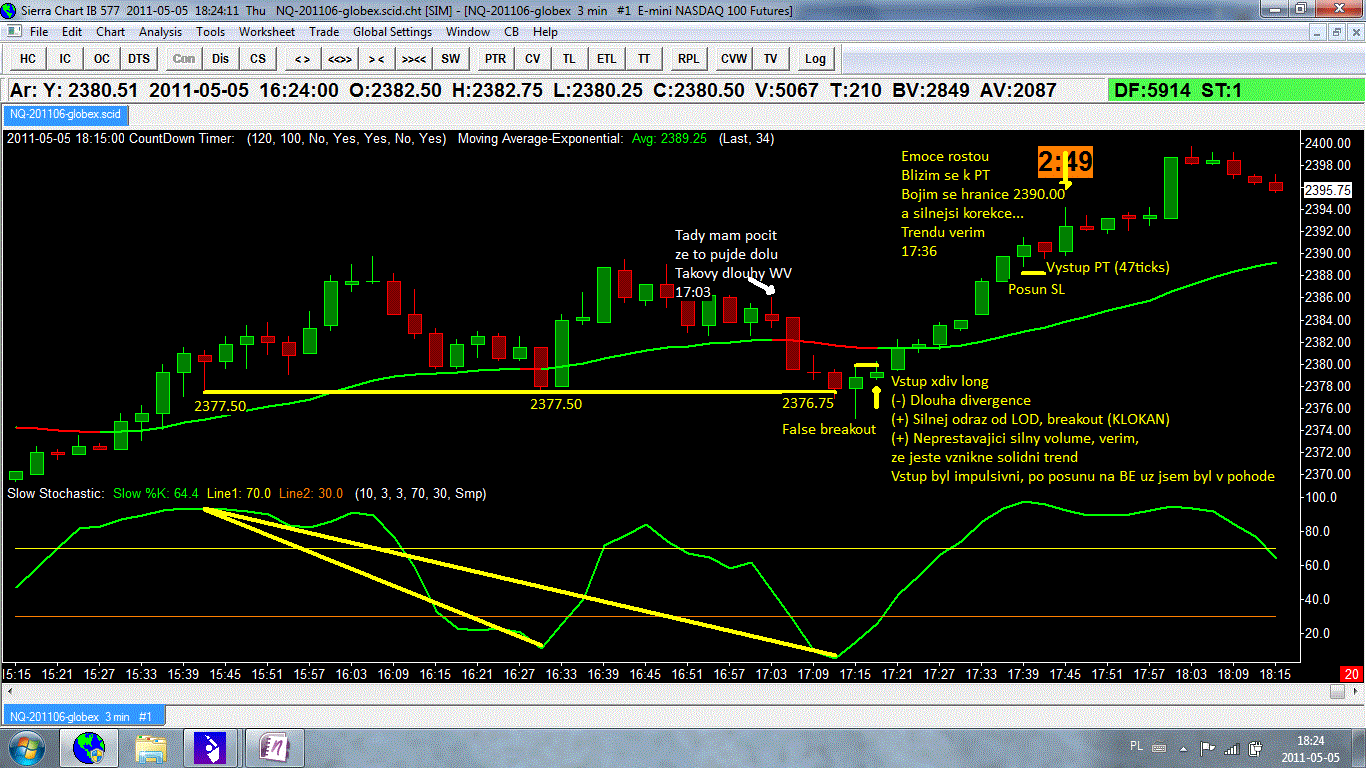Screen dimensions: 1366x768
Task: Click the RPL toolbar button
Action: [688, 59]
